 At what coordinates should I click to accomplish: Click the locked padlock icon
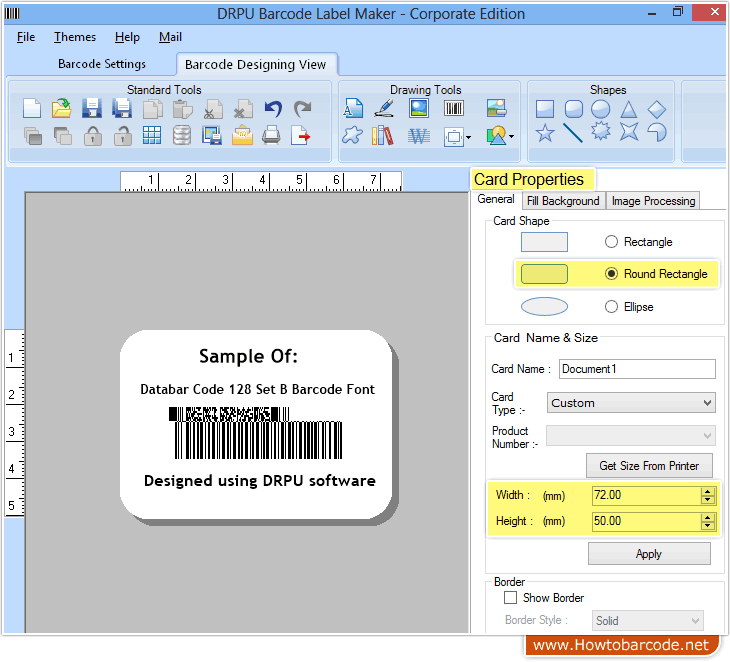93,136
